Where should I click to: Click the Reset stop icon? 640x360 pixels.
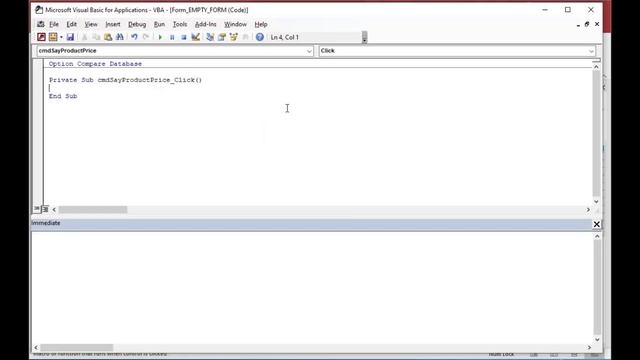(184, 37)
